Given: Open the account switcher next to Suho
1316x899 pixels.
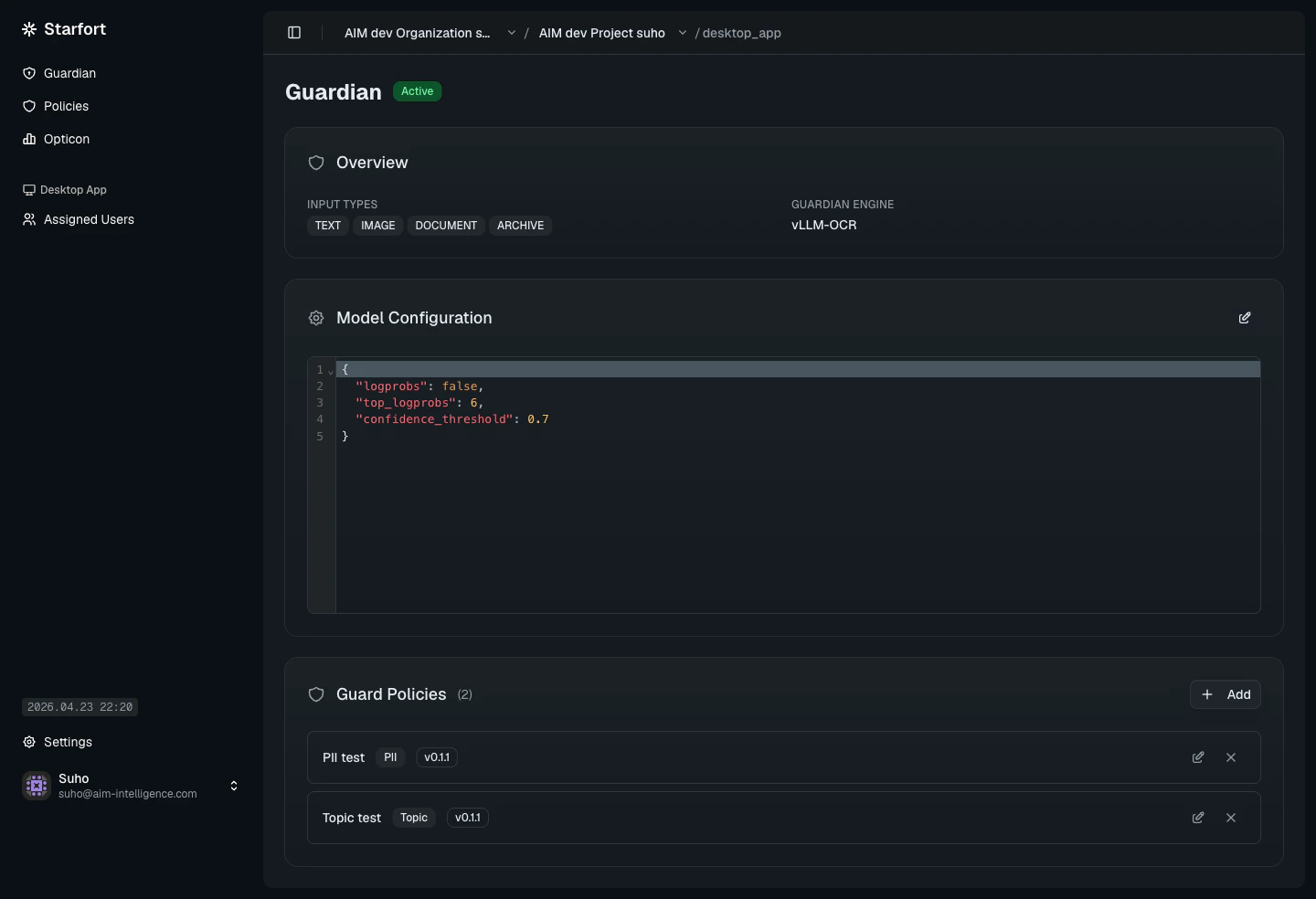Looking at the screenshot, I should [234, 786].
